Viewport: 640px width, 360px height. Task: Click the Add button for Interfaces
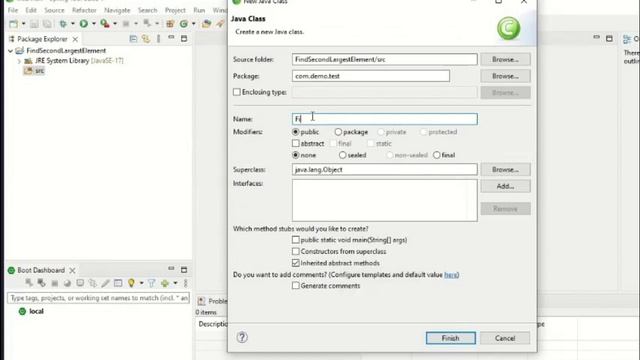(505, 186)
